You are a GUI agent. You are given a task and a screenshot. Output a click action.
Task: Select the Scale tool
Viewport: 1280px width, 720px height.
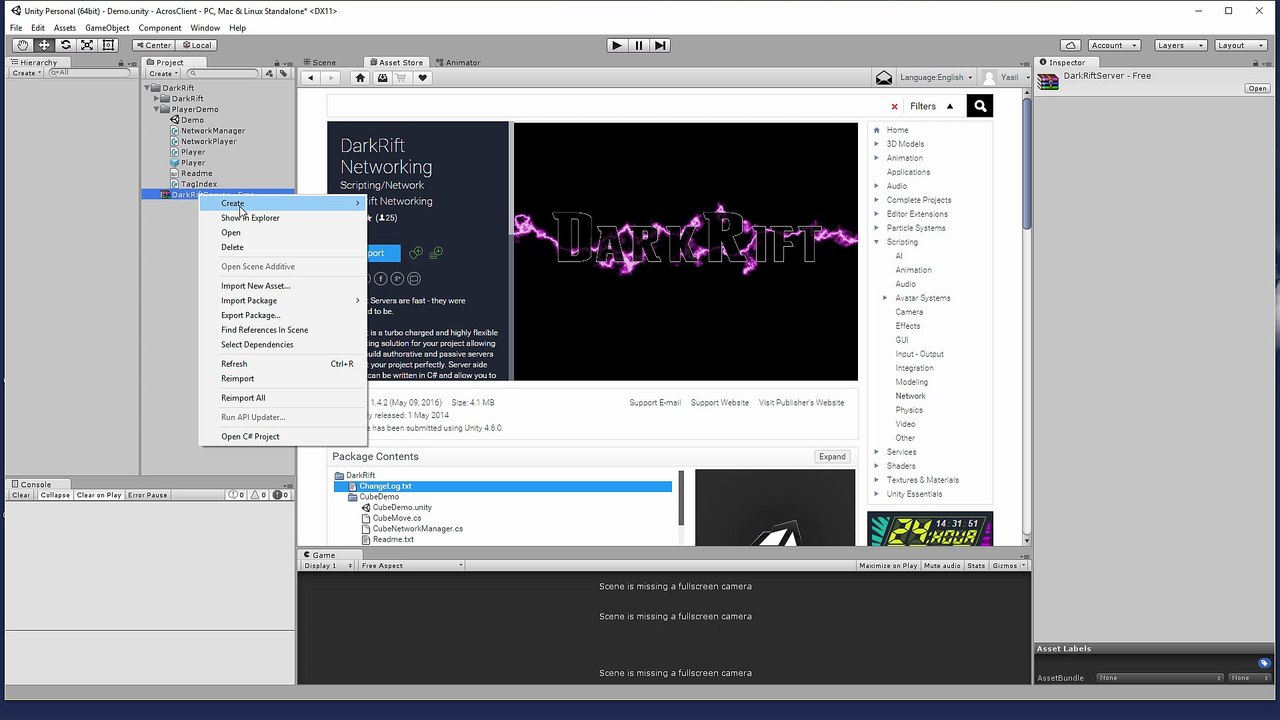[x=87, y=45]
